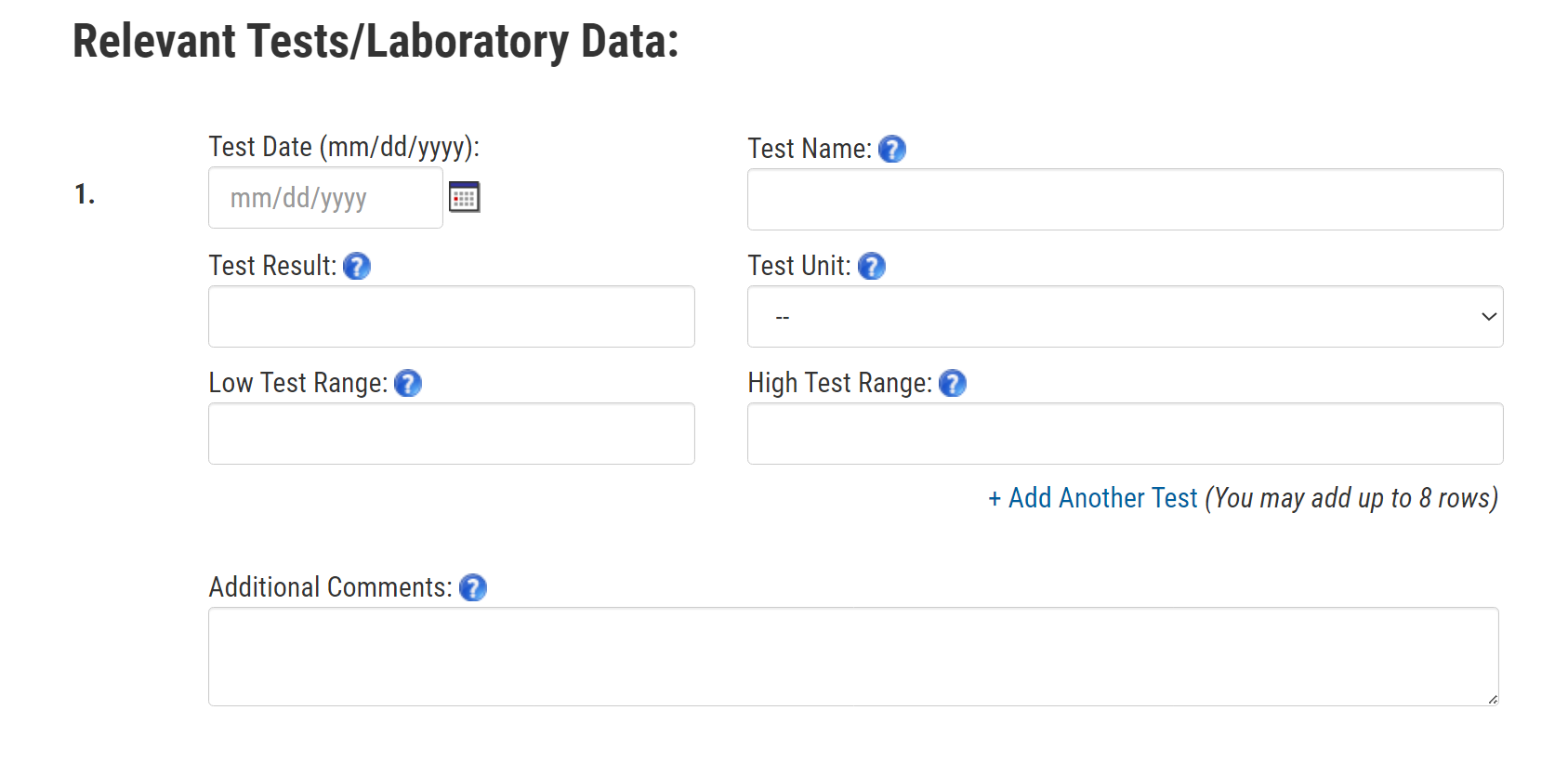Click the Low Test Range field
This screenshot has width=1568, height=763.
coord(451,433)
